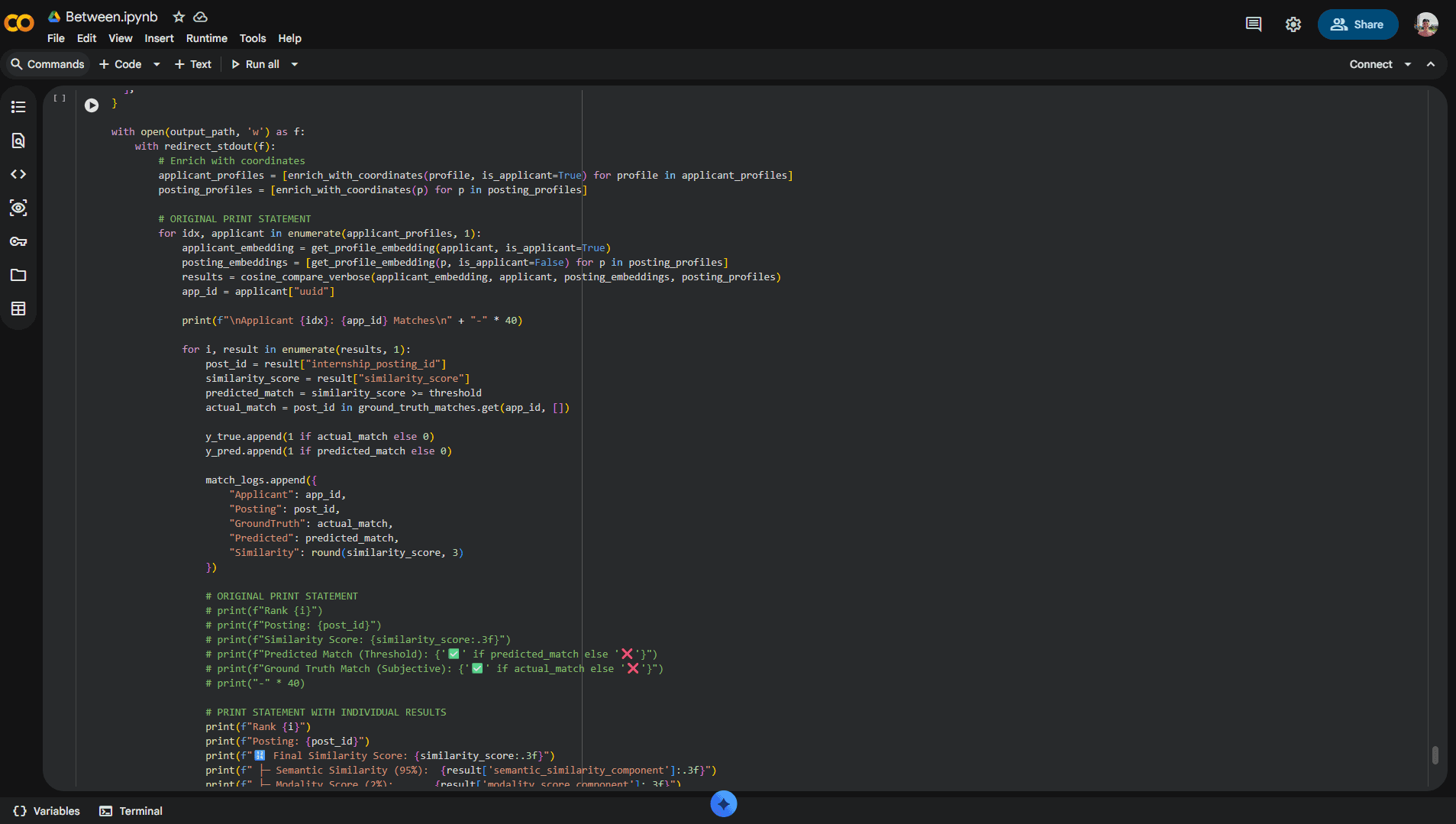Run the code cell with play button
Screen dimensions: 1456x824
[x=92, y=105]
